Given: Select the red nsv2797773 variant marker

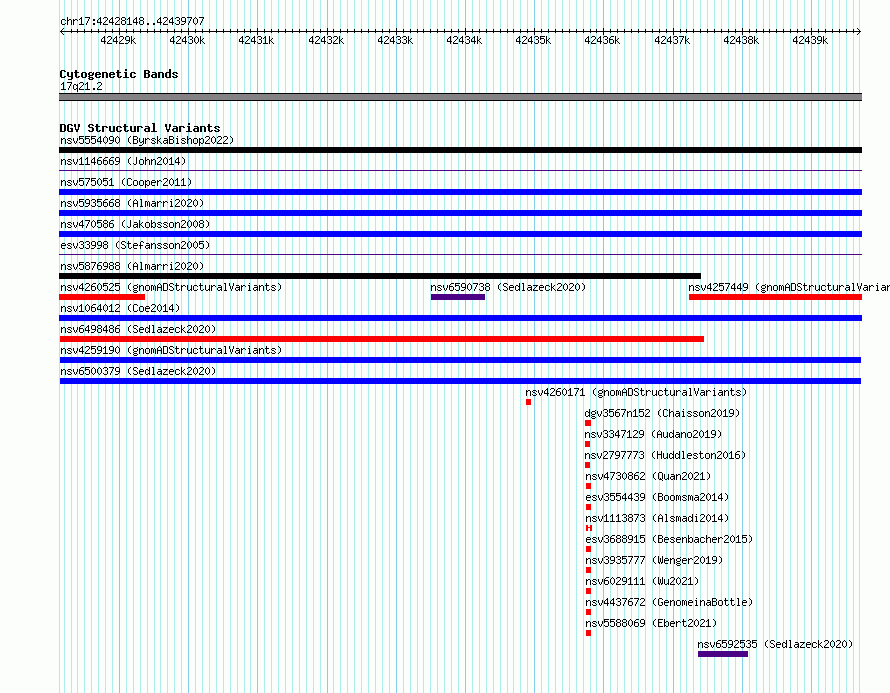Looking at the screenshot, I should 587,465.
